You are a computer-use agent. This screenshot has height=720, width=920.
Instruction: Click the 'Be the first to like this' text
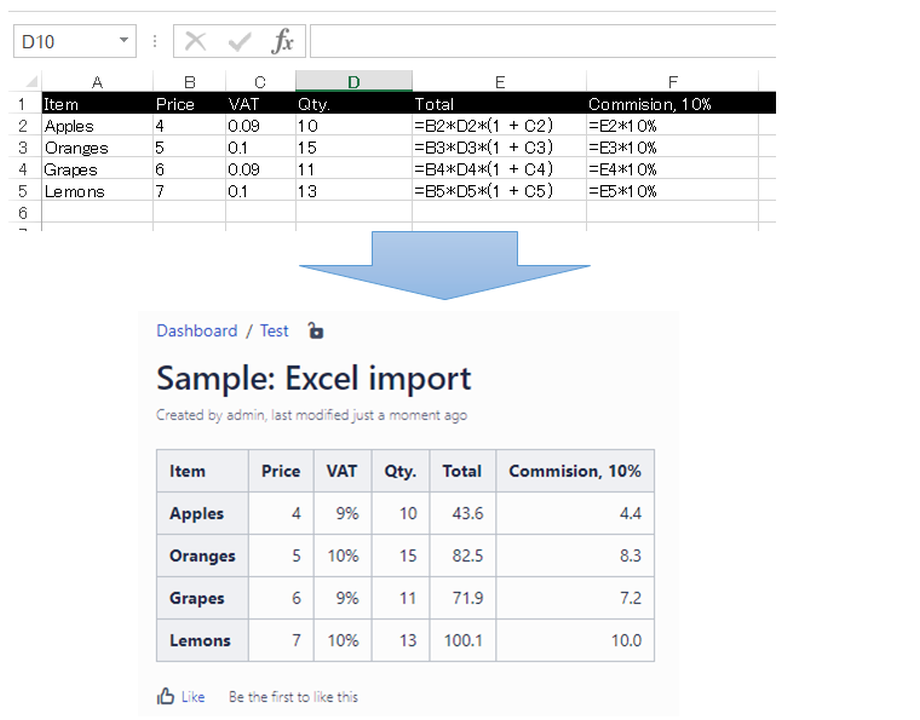pos(293,697)
